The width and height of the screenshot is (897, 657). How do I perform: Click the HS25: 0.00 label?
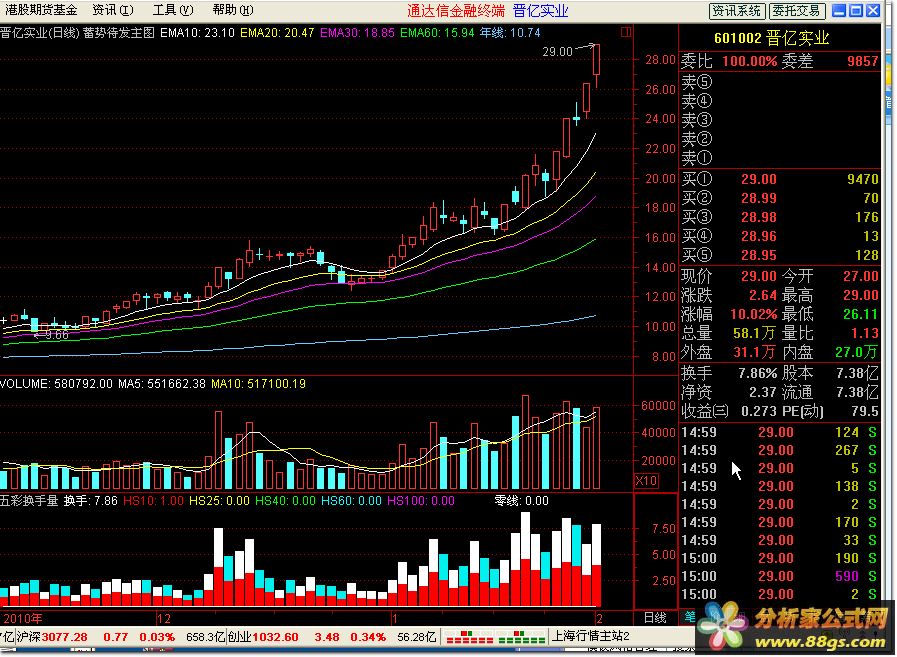[219, 501]
